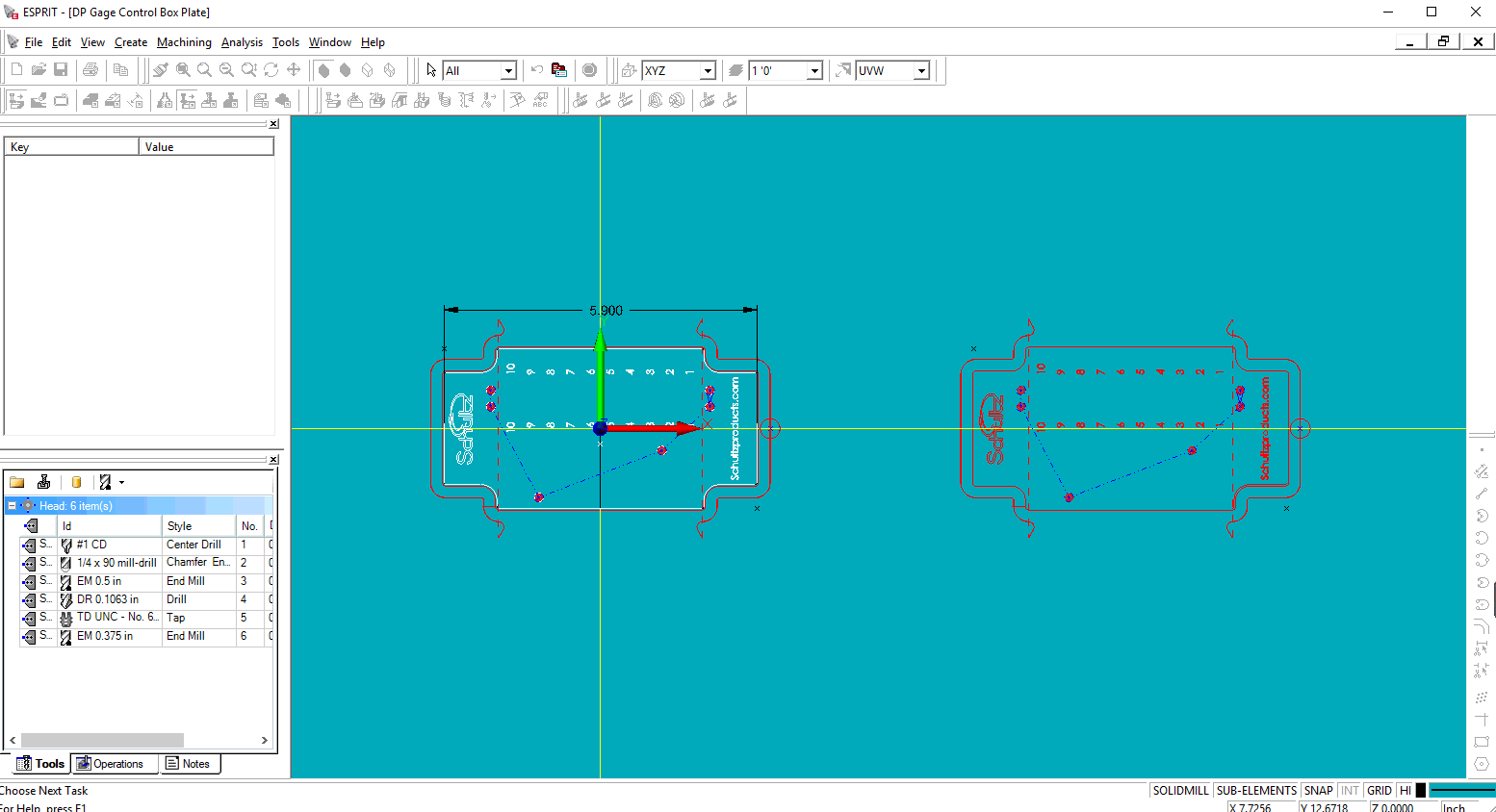Open the XYZ work plane dropdown

click(x=708, y=70)
